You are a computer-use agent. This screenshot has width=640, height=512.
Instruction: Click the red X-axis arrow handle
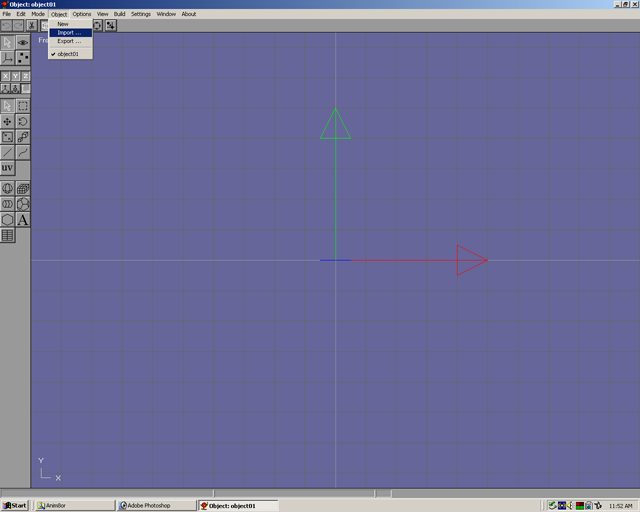[x=472, y=260]
